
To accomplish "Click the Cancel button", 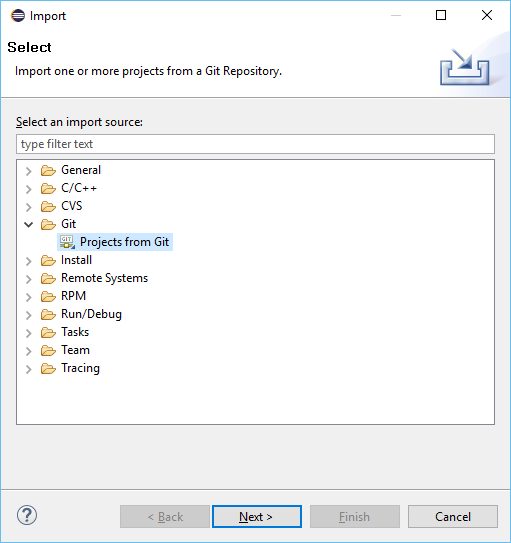I will tap(453, 517).
